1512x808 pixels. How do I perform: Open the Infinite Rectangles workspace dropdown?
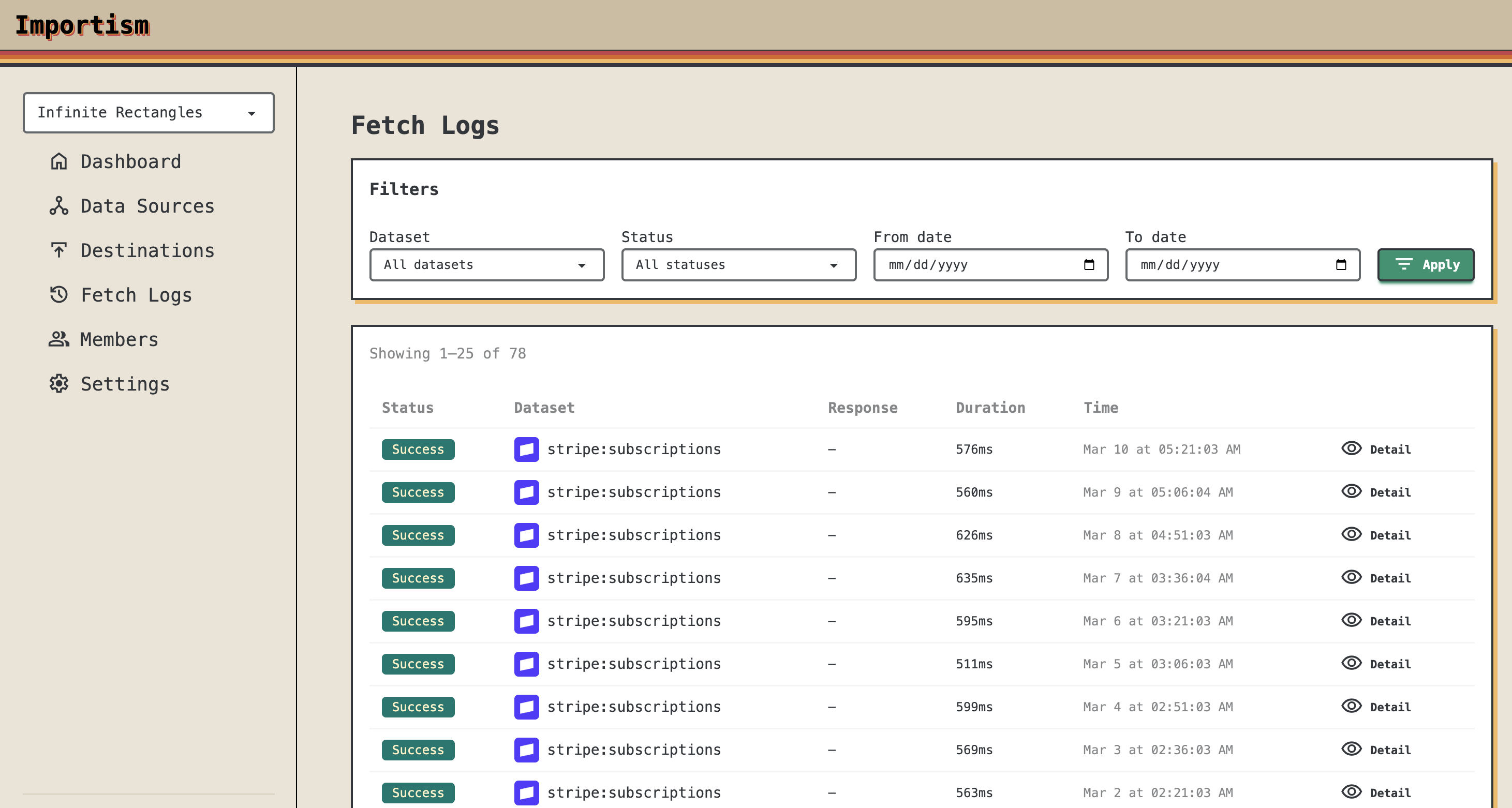tap(149, 113)
